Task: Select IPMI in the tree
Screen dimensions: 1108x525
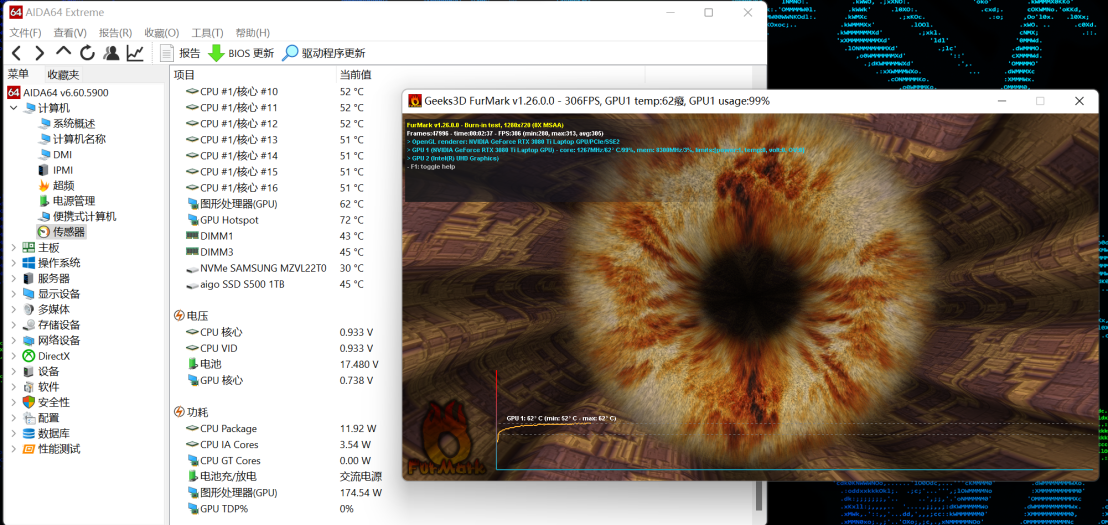Action: (55, 170)
